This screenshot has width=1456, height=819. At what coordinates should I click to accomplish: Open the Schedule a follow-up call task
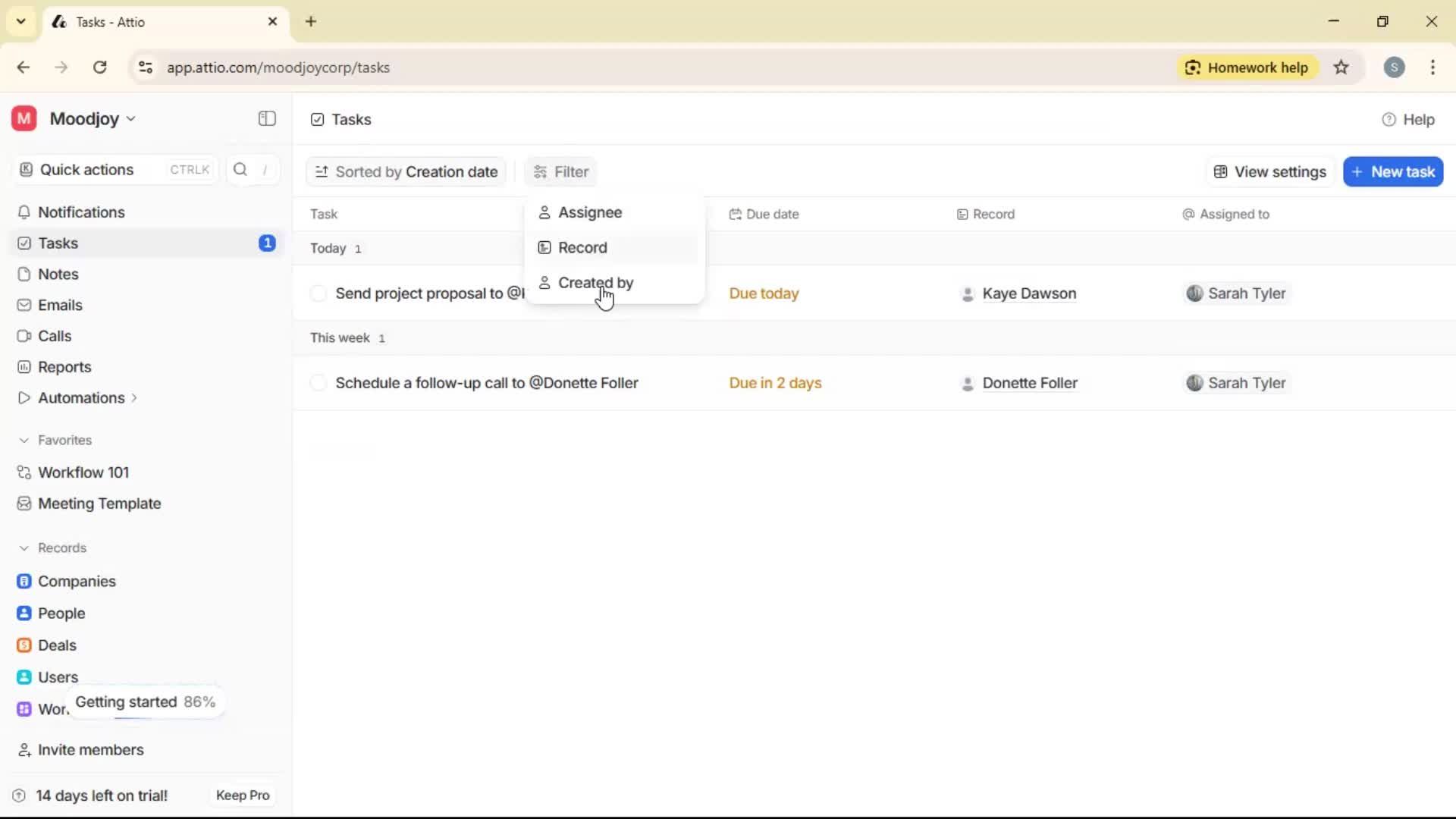tap(487, 383)
